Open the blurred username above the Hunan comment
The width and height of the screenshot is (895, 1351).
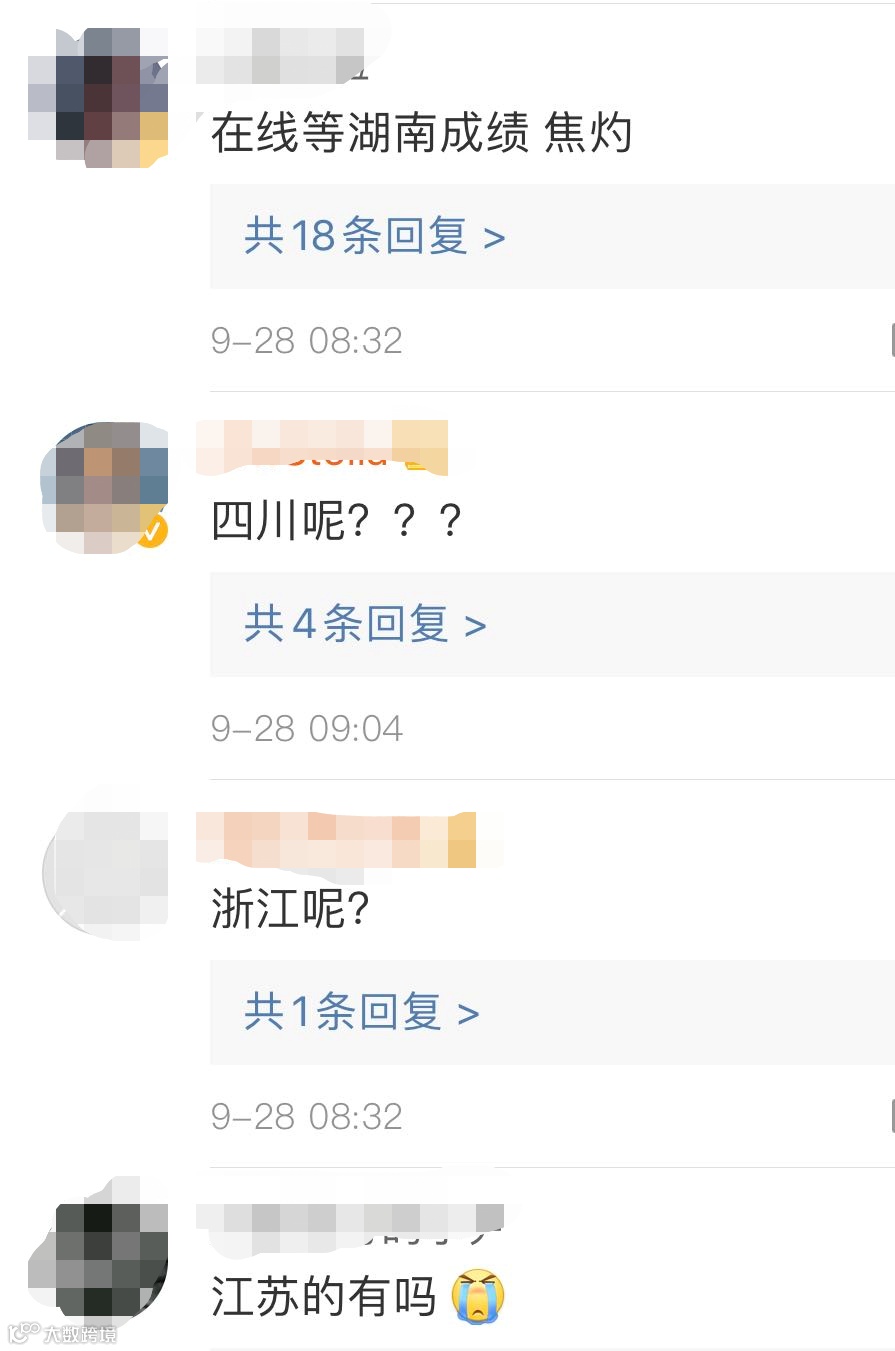coord(281,55)
